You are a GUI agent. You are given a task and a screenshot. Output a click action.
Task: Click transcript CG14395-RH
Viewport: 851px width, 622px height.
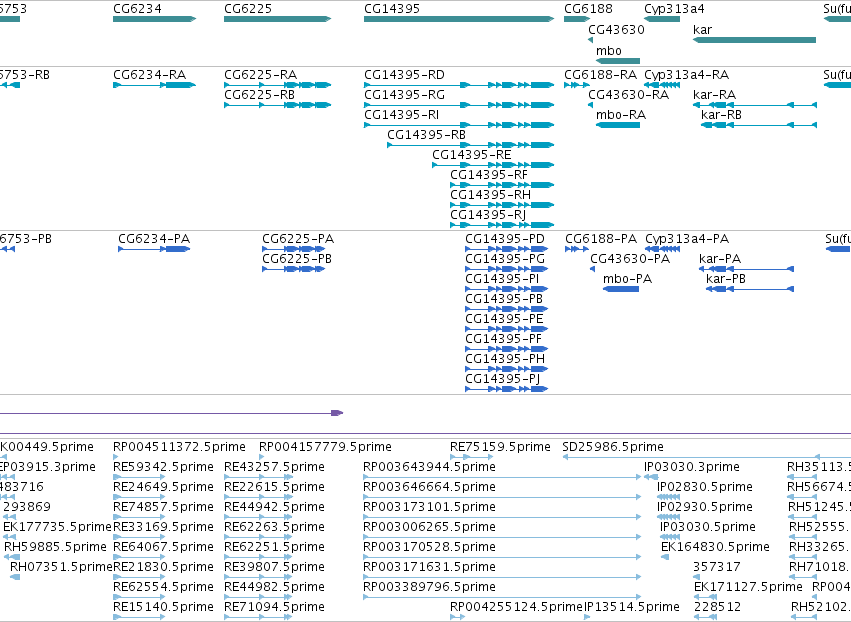click(491, 195)
